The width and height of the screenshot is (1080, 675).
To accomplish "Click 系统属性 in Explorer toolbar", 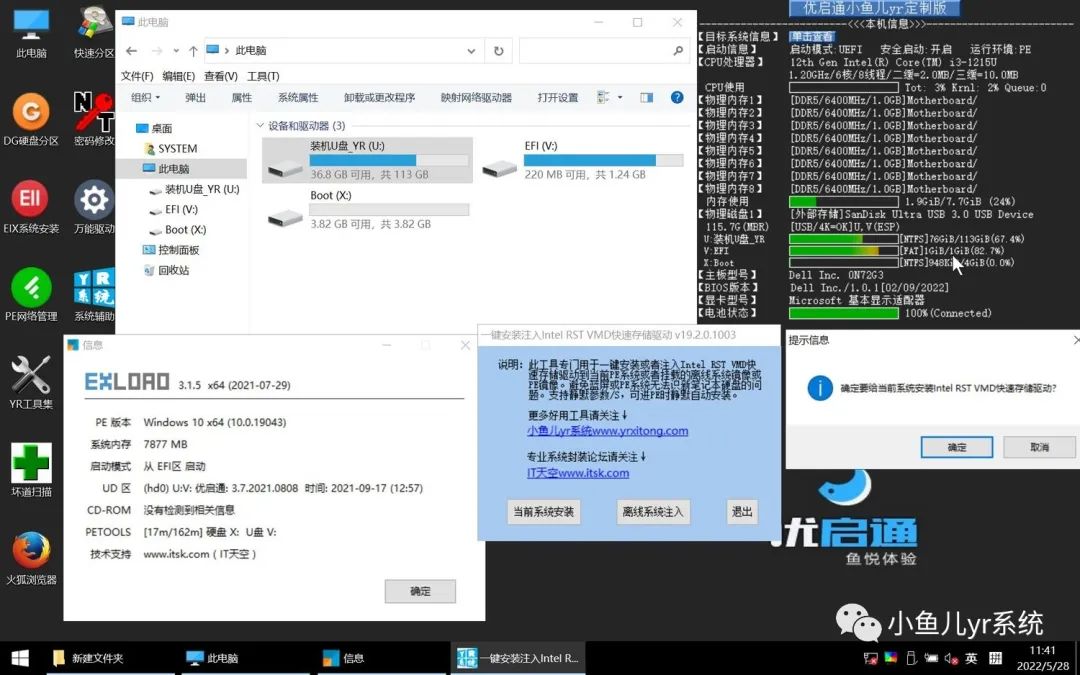I will 298,98.
